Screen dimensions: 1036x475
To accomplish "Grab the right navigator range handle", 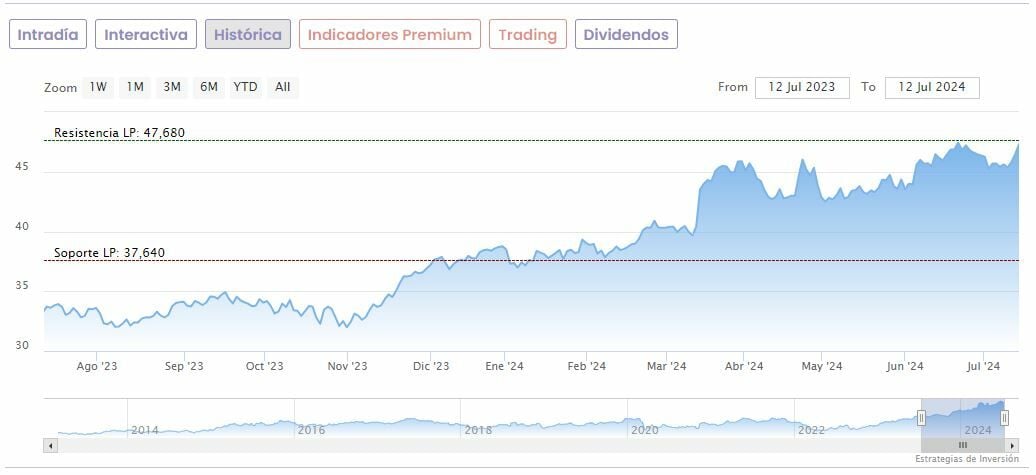I will tap(1004, 418).
